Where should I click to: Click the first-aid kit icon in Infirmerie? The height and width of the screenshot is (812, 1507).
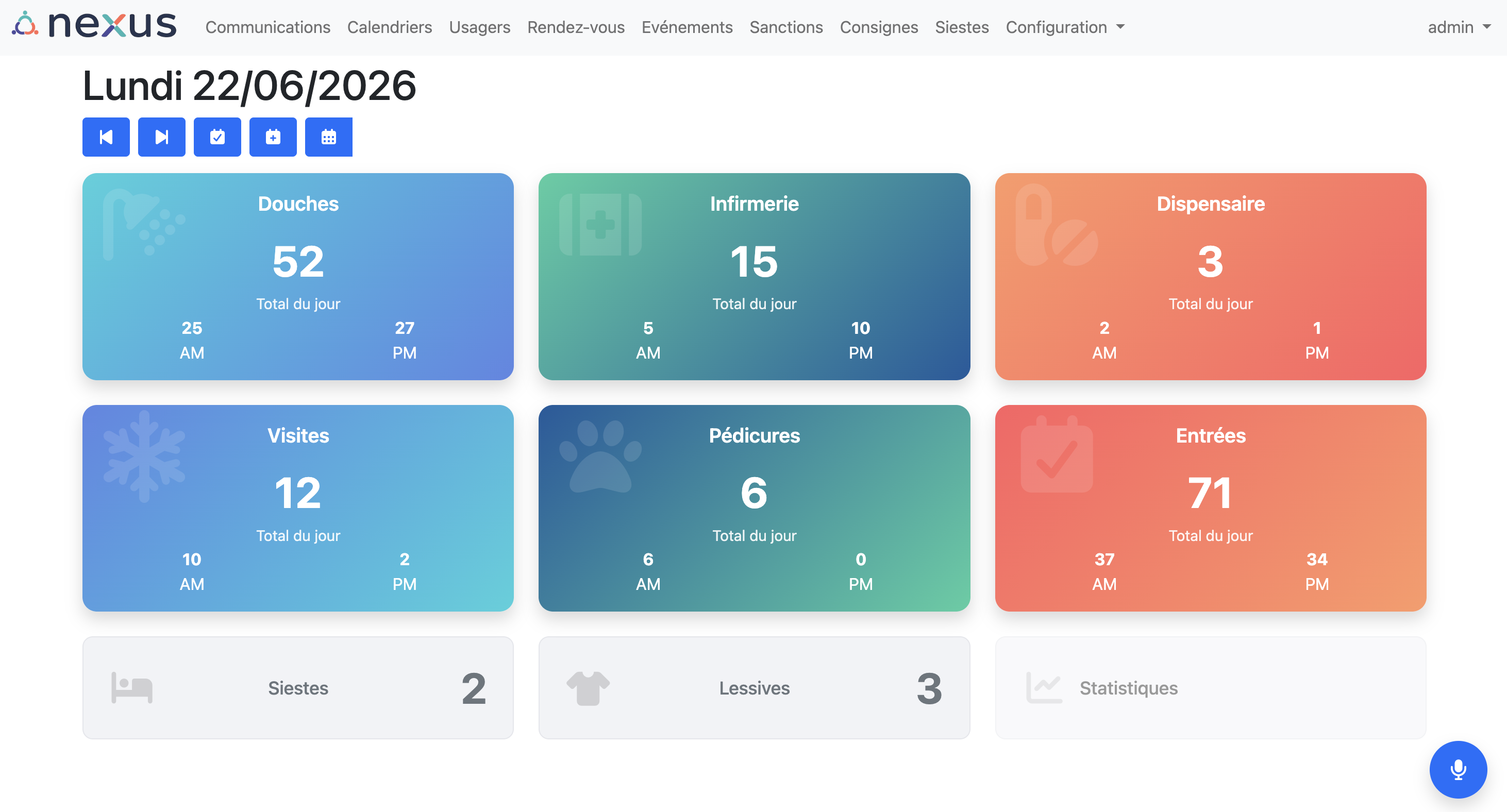coord(600,225)
